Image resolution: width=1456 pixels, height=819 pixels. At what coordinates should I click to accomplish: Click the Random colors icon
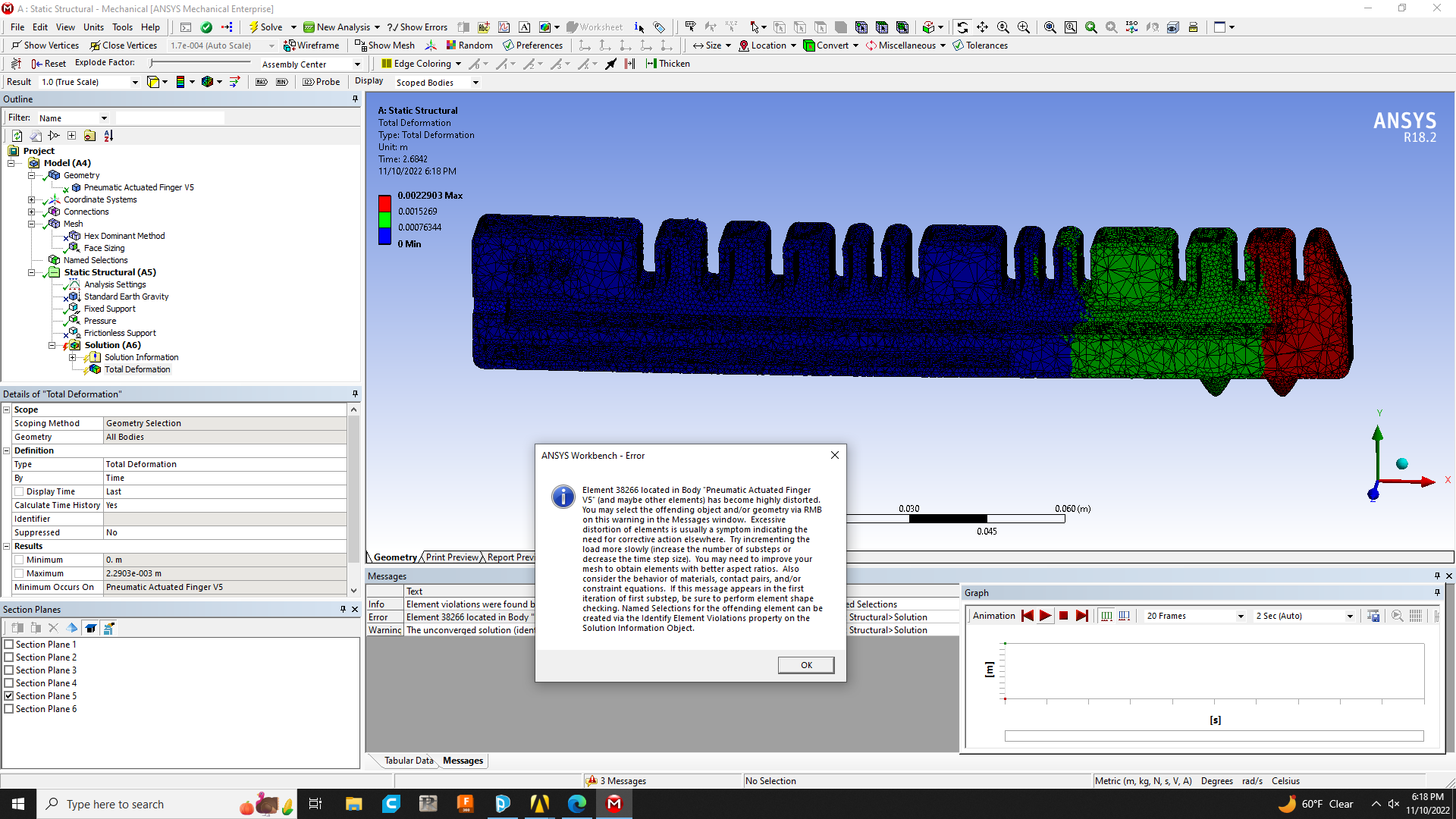[x=451, y=45]
